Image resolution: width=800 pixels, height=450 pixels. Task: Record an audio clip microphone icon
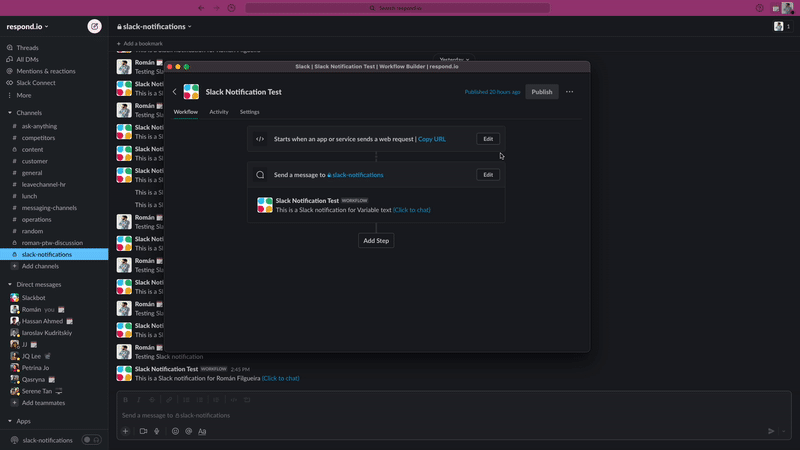157,431
